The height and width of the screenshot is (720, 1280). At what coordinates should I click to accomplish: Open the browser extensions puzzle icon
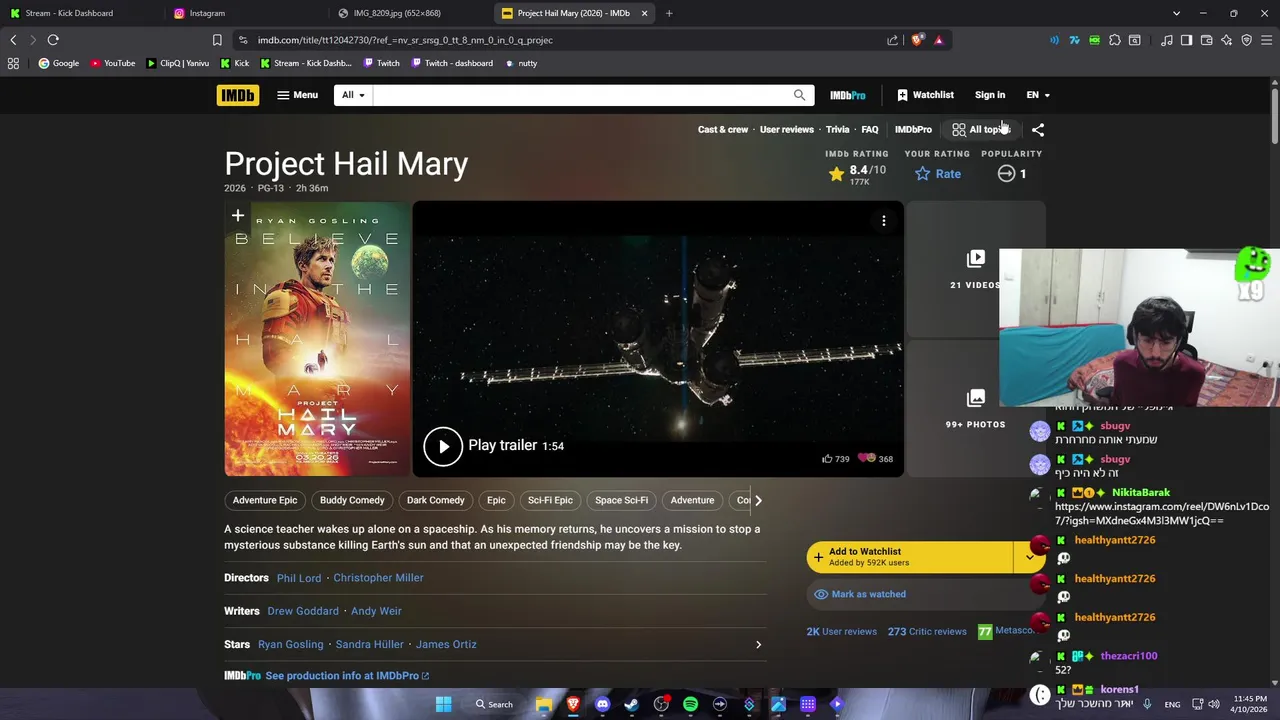1115,40
